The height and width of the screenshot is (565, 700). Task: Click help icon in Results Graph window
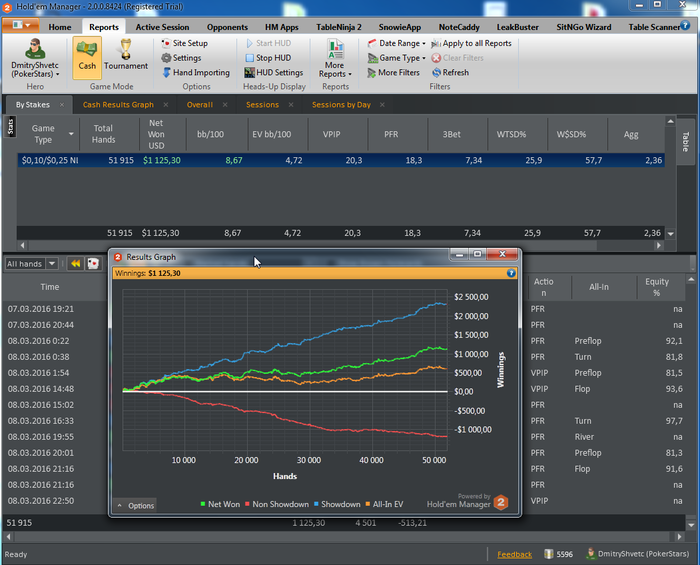pyautogui.click(x=511, y=273)
